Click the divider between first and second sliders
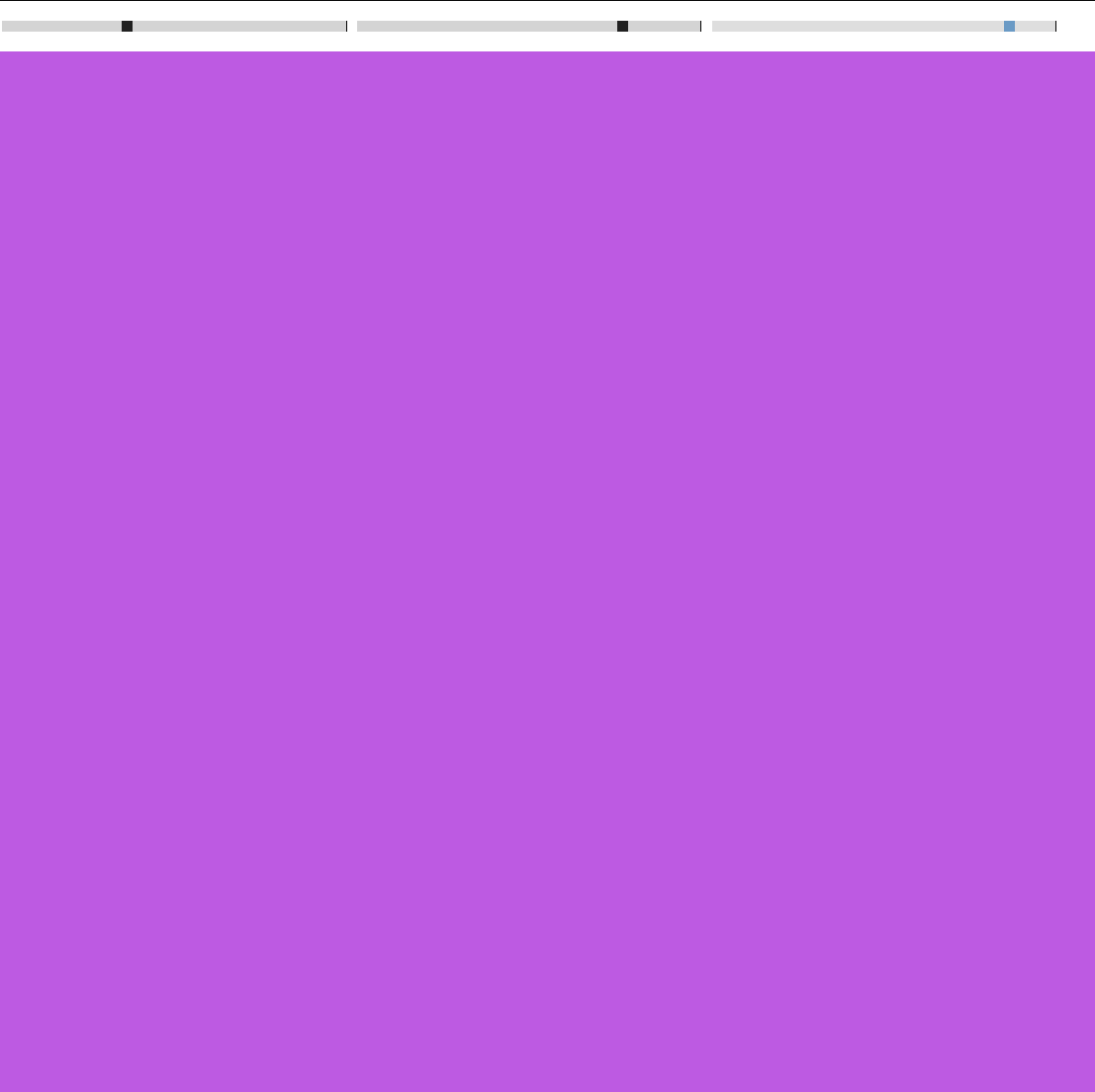This screenshot has height=1092, width=1095. click(349, 27)
